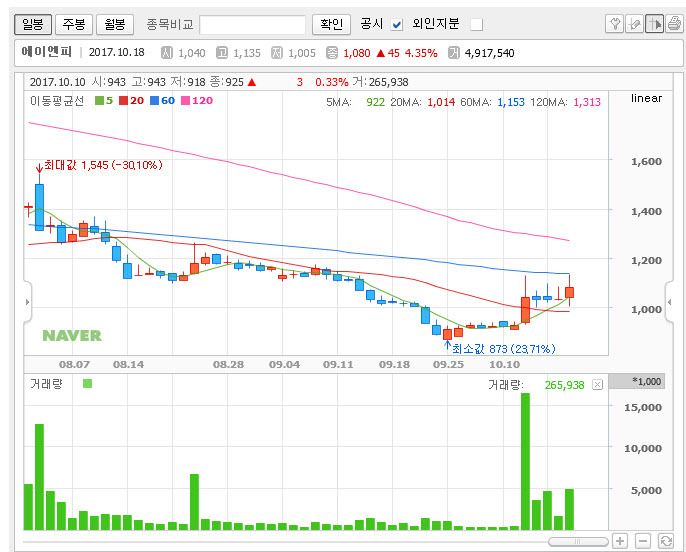The width and height of the screenshot is (686, 552).
Task: Zoom out with the minus icon
Action: [643, 541]
